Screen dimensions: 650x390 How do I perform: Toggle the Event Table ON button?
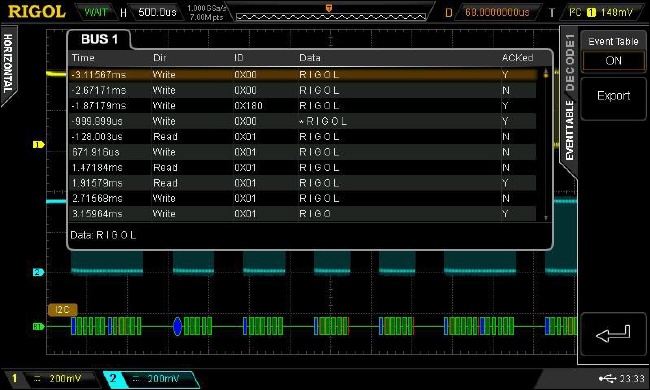click(613, 61)
